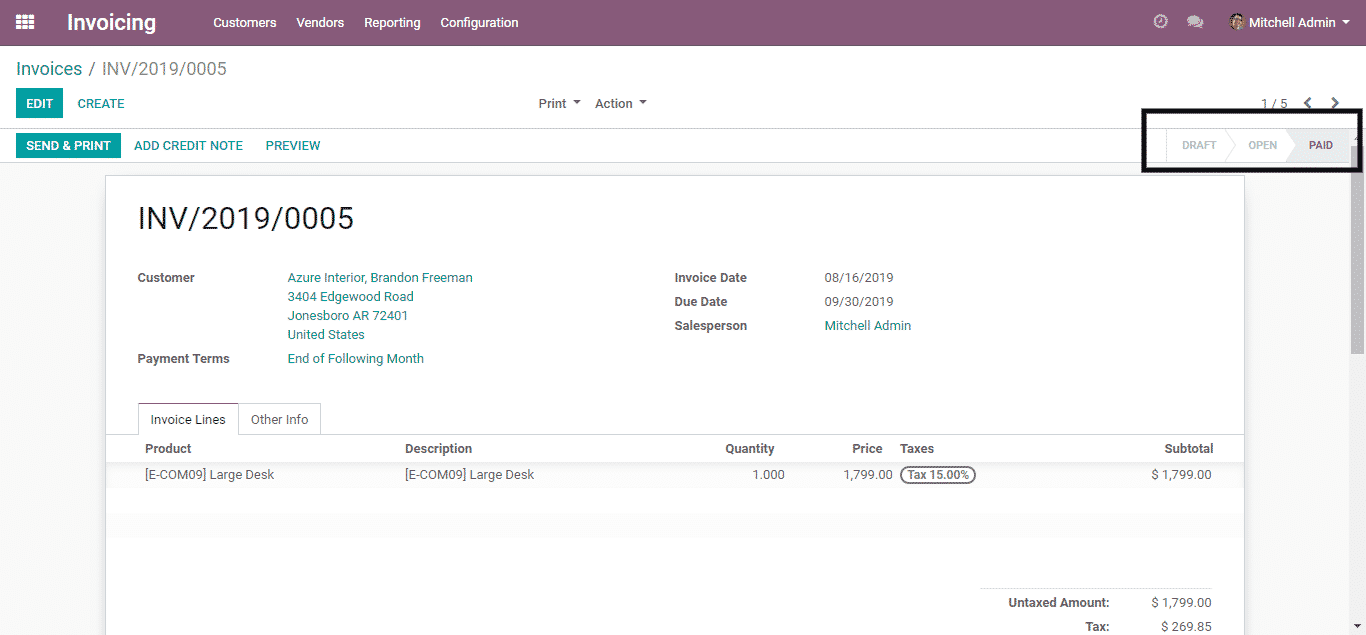Open the Customers menu
Image resolution: width=1366 pixels, height=635 pixels.
pyautogui.click(x=244, y=22)
